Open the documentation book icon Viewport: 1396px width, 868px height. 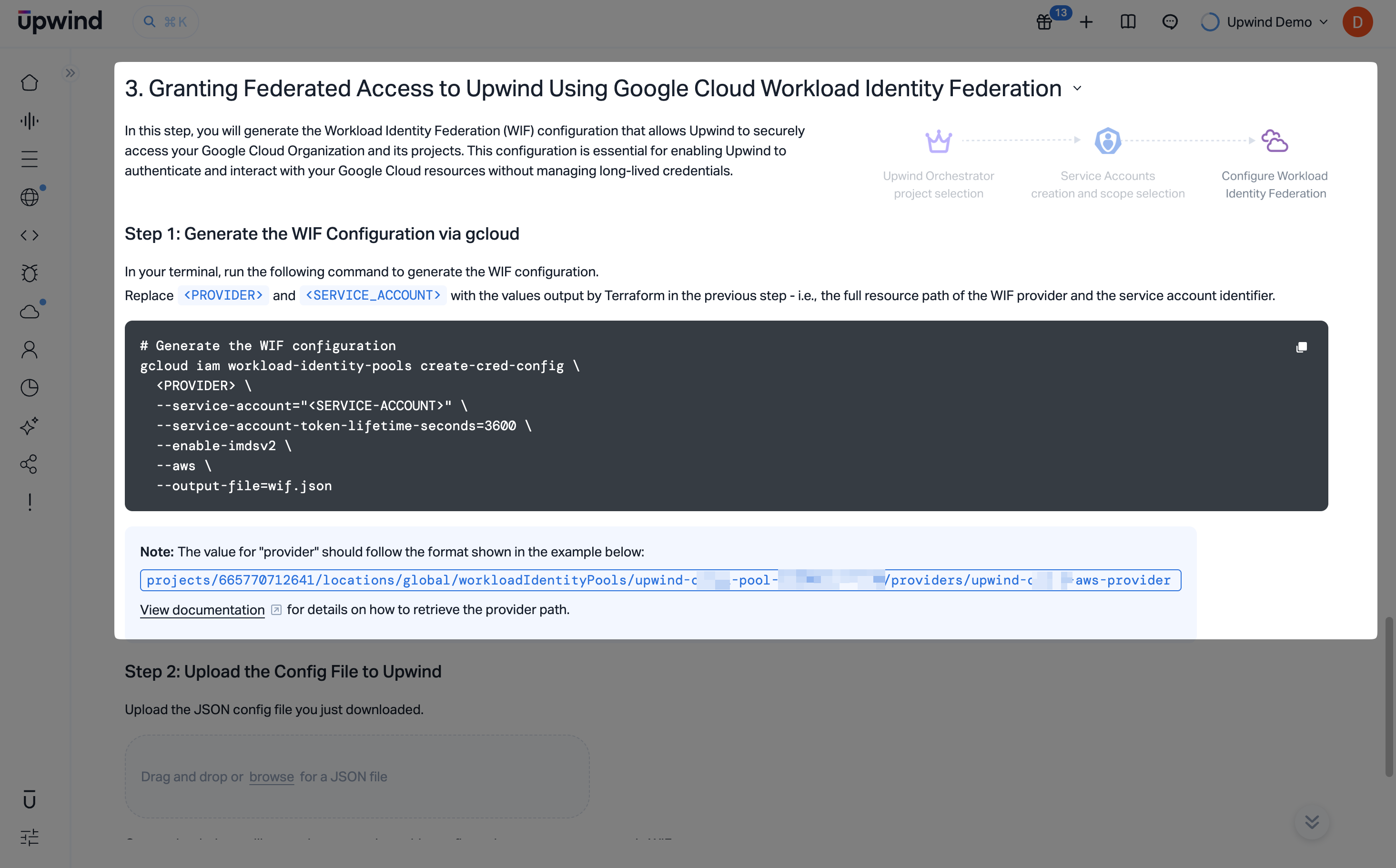pyautogui.click(x=1128, y=22)
